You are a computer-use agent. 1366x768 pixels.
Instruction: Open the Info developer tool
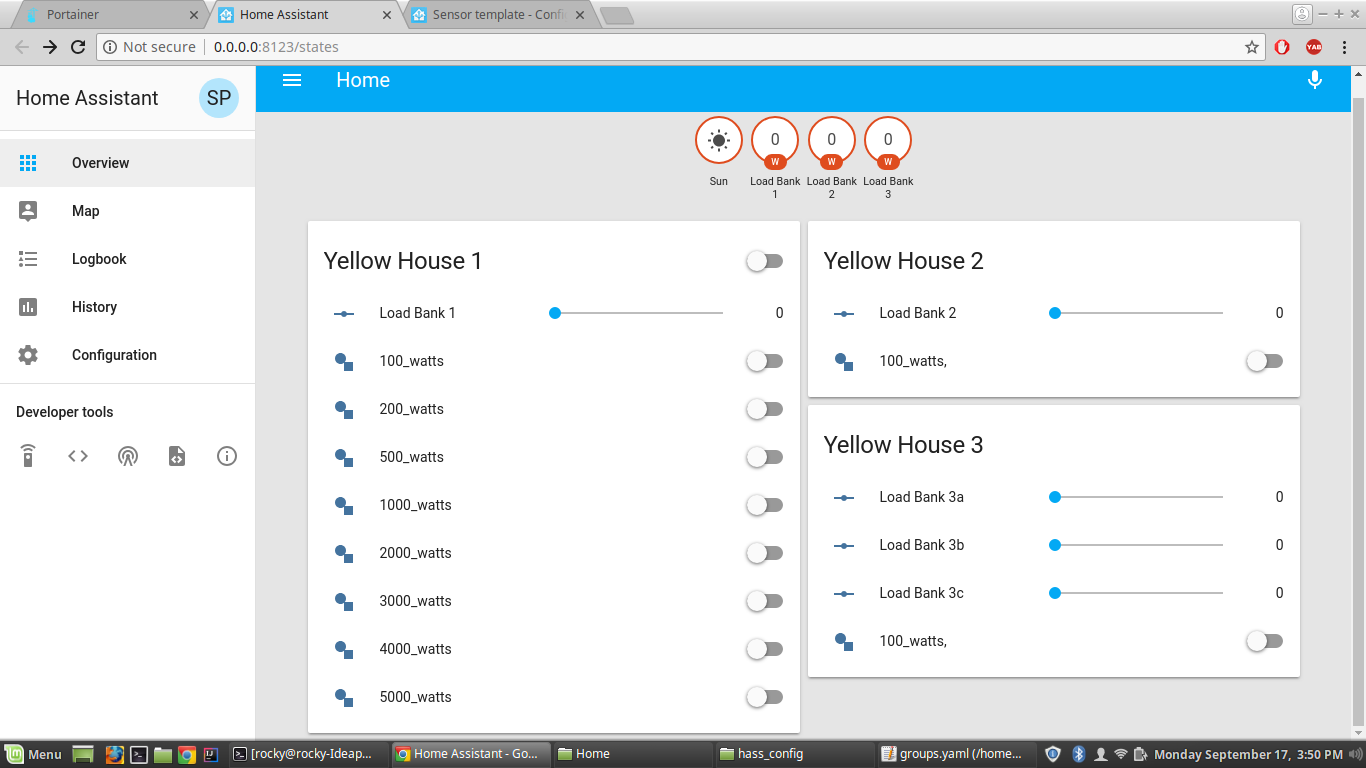226,456
